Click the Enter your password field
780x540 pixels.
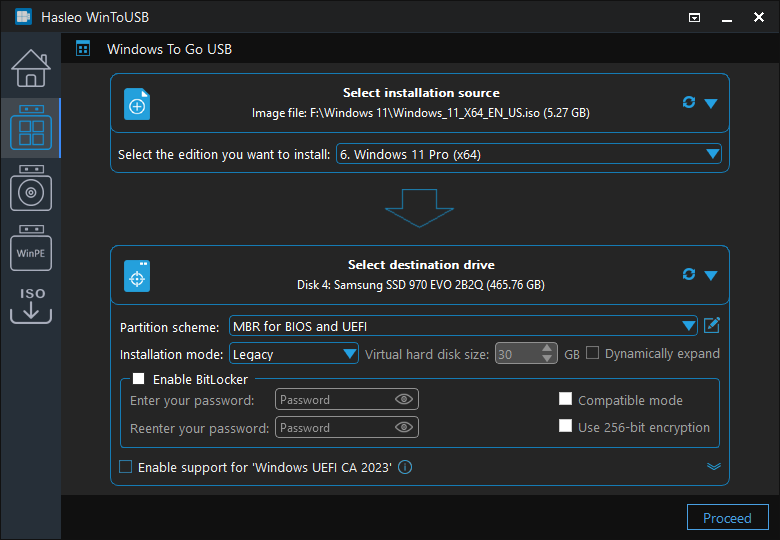(347, 399)
